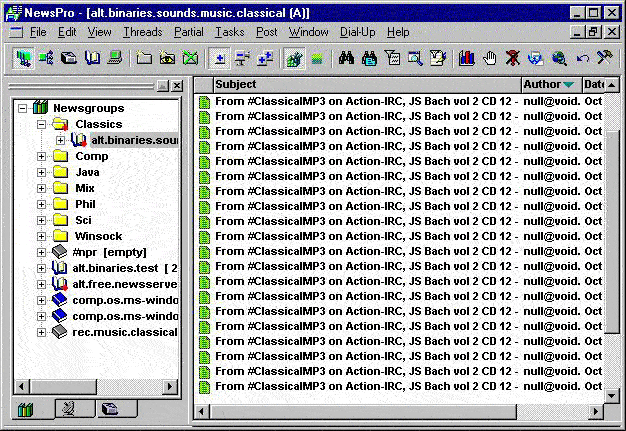Click the black binoculars find icon
Viewport: 626px width, 431px height.
(346, 59)
